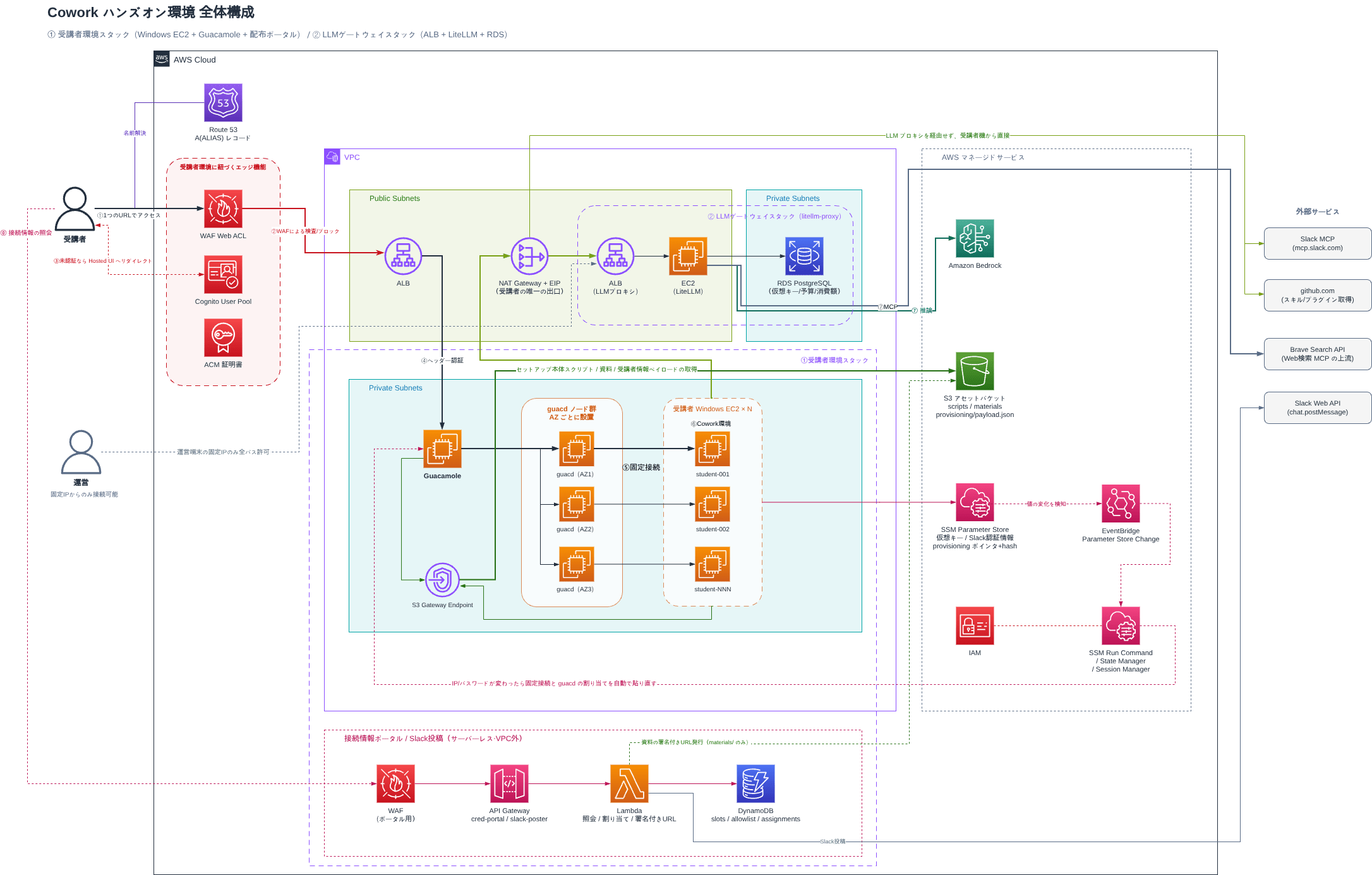Select the Lambda function icon
The height and width of the screenshot is (875, 1372).
(x=629, y=783)
